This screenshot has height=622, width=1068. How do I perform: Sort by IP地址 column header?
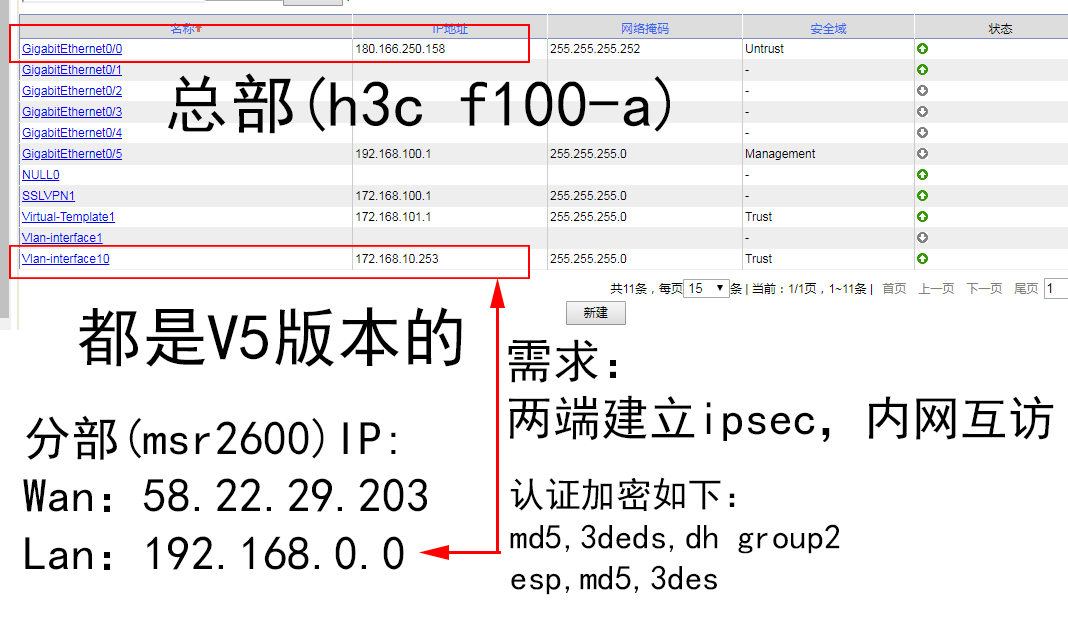(450, 29)
